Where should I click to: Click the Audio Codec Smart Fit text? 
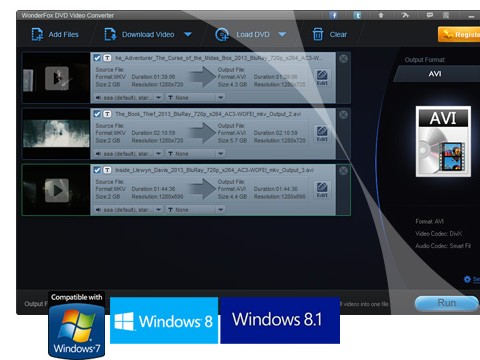443,246
